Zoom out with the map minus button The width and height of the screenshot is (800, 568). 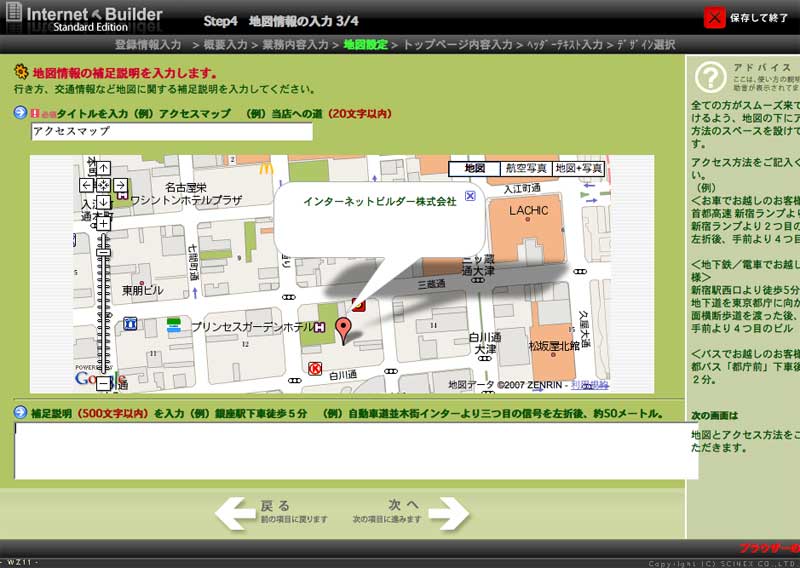(103, 383)
